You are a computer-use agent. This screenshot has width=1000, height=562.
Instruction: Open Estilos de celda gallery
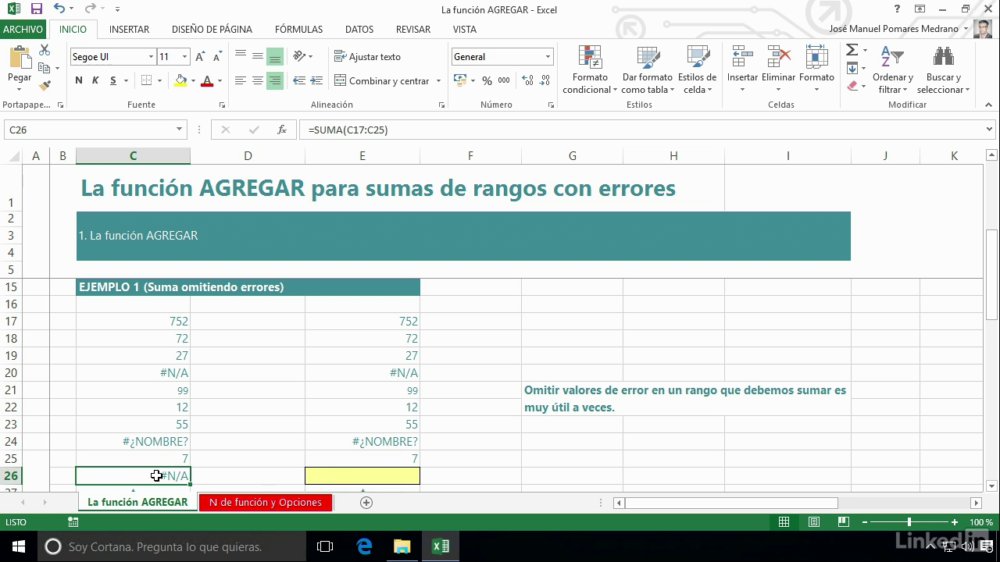click(697, 70)
